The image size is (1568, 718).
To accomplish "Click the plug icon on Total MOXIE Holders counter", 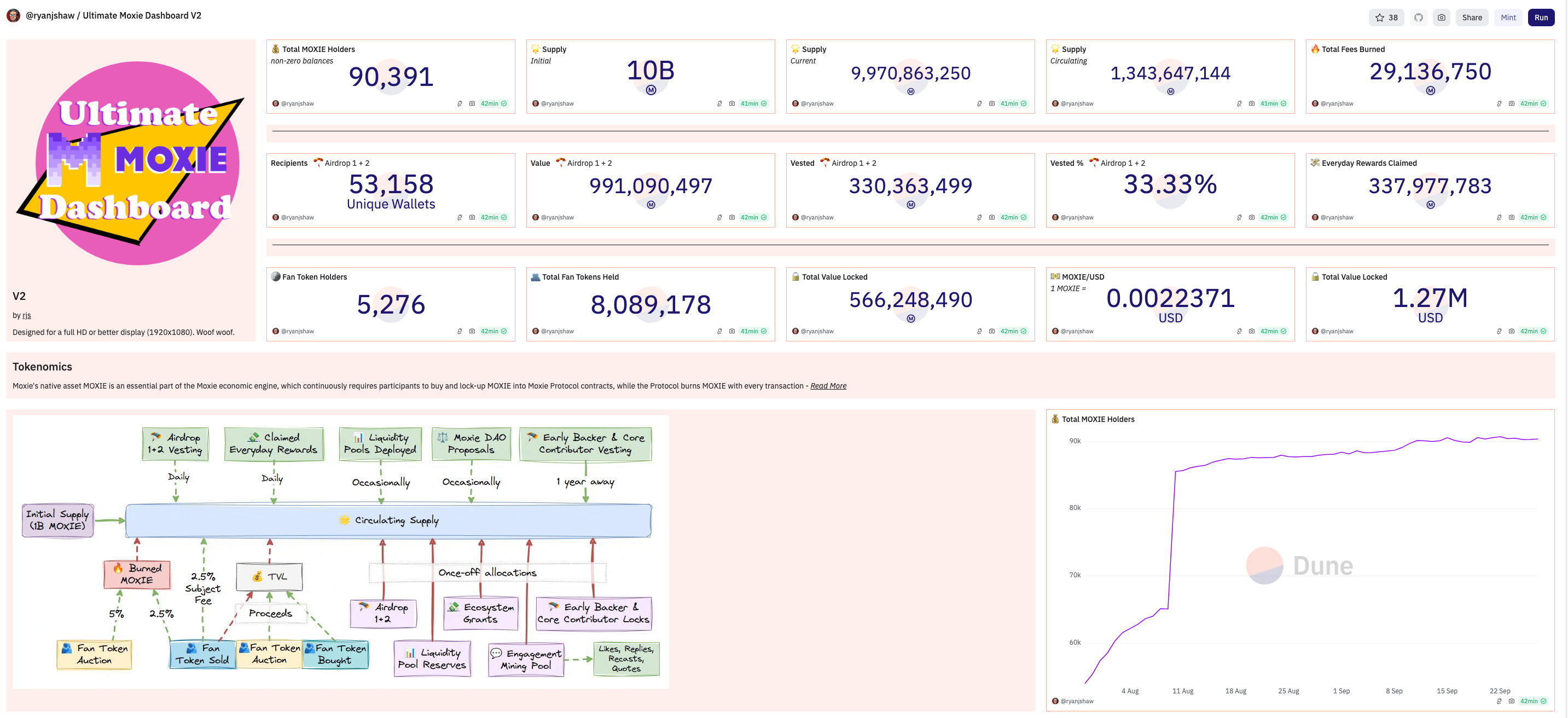I will point(460,103).
